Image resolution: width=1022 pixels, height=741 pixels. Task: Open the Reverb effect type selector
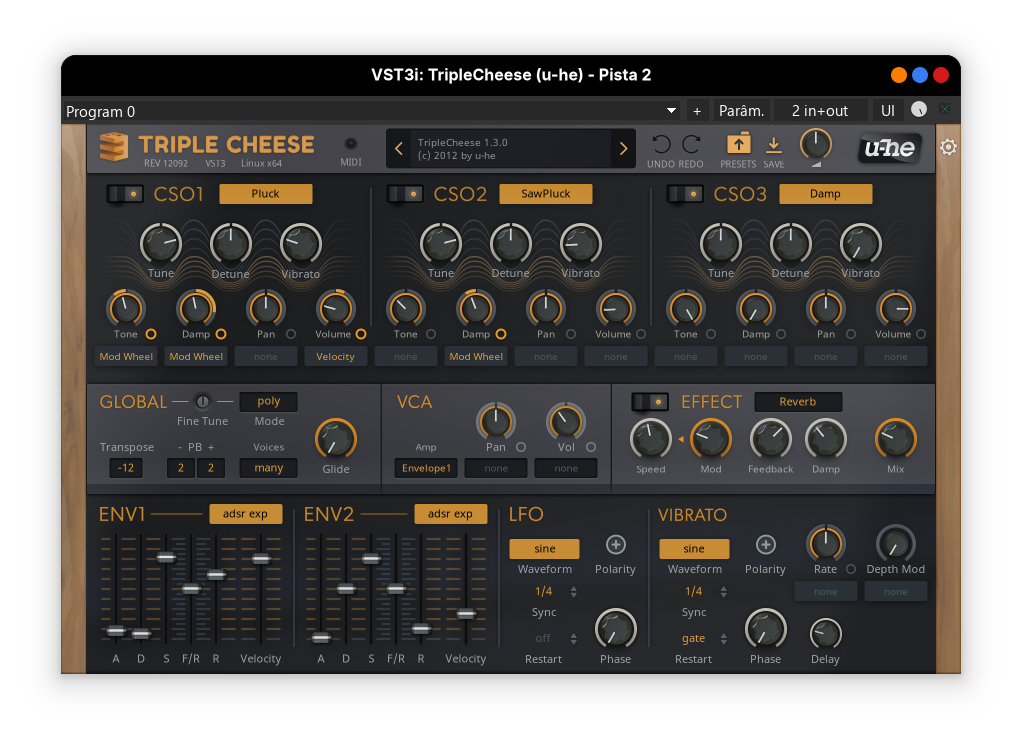coord(797,402)
